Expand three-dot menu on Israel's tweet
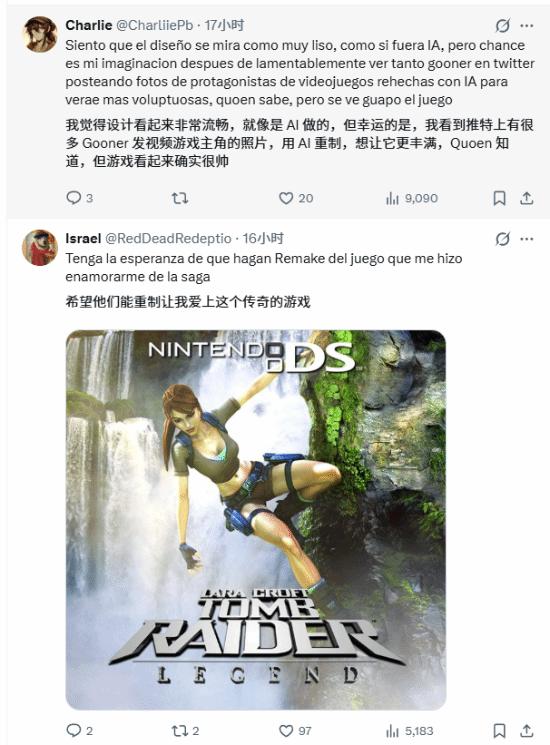The height and width of the screenshot is (745, 550). [527, 239]
